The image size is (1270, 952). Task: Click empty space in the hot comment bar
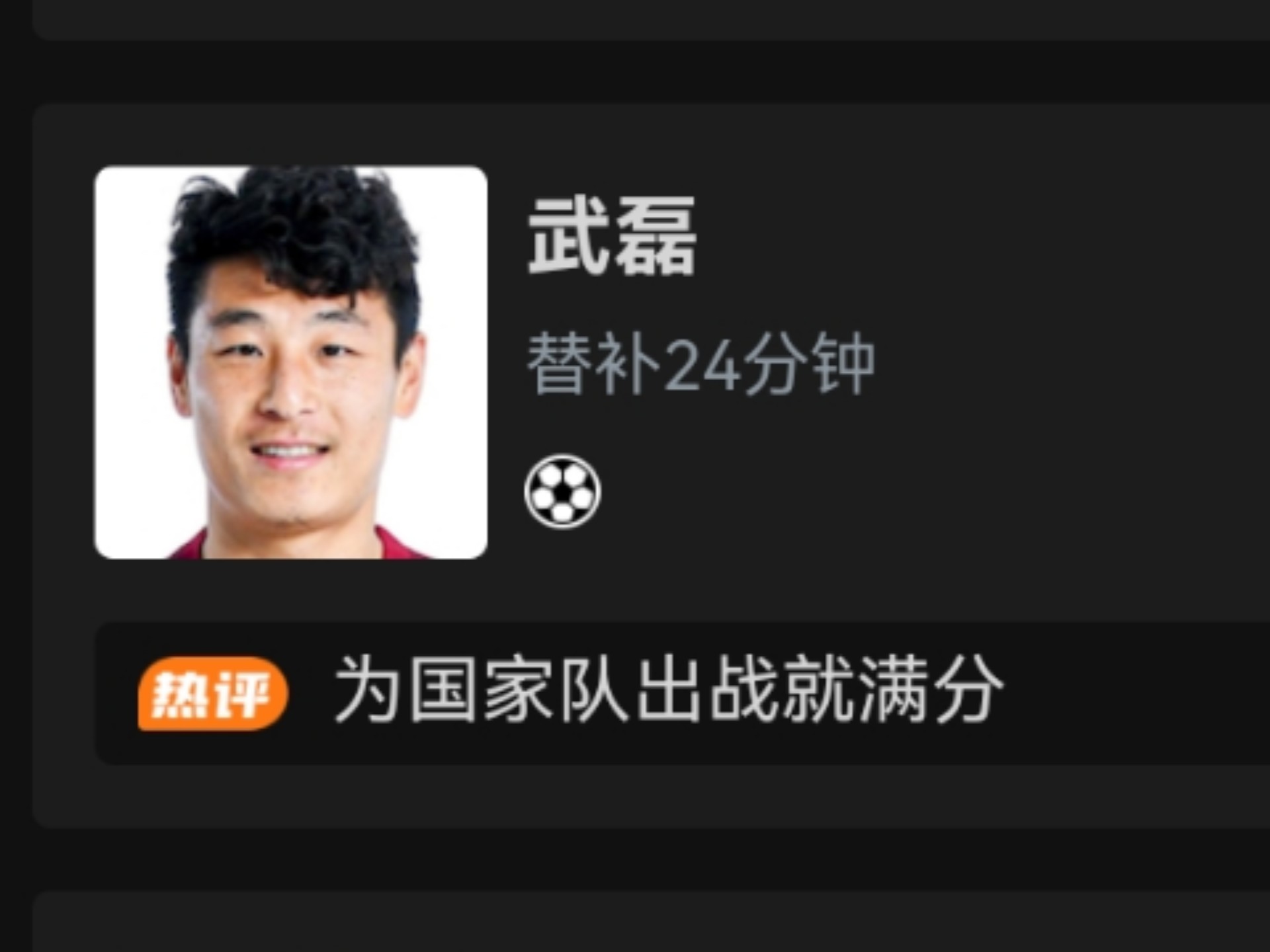tap(1138, 694)
